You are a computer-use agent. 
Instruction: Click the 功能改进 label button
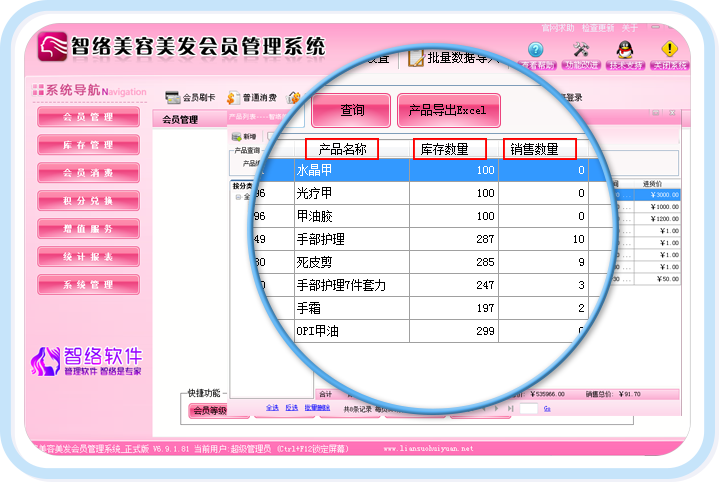pos(581,66)
